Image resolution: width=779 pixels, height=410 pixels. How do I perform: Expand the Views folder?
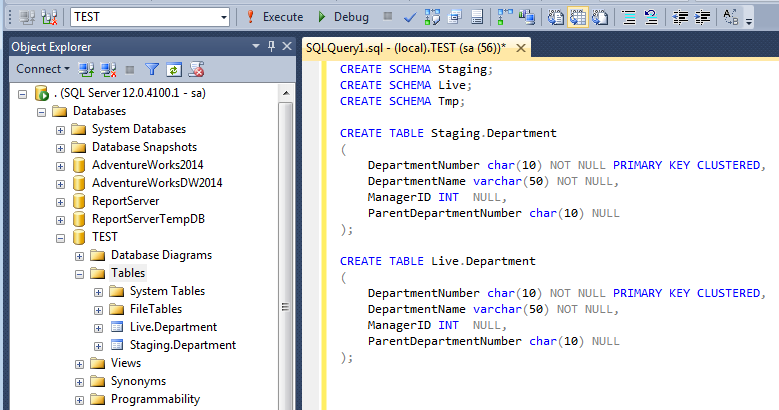tap(79, 364)
